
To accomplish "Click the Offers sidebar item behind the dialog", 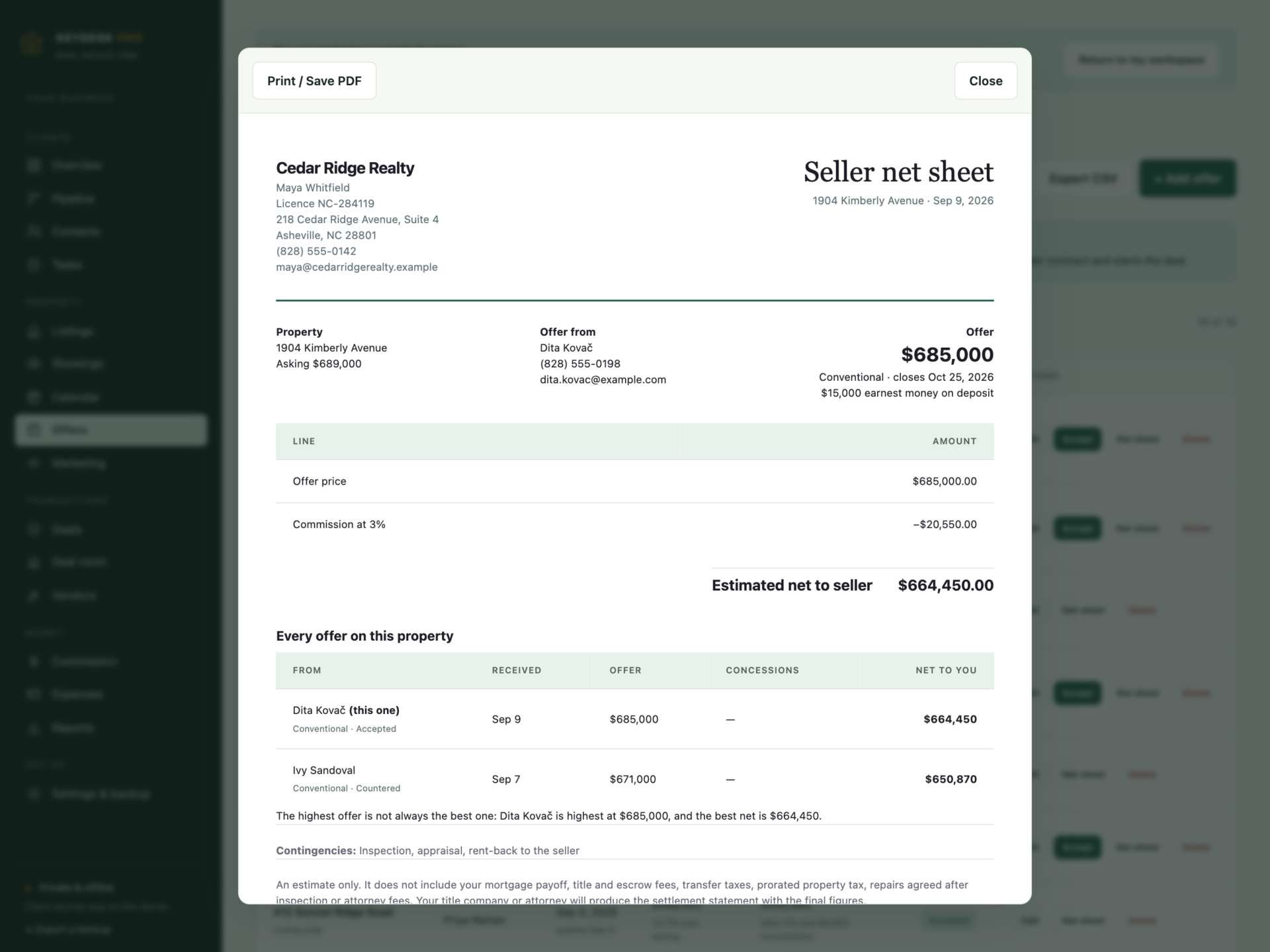I will [x=111, y=430].
